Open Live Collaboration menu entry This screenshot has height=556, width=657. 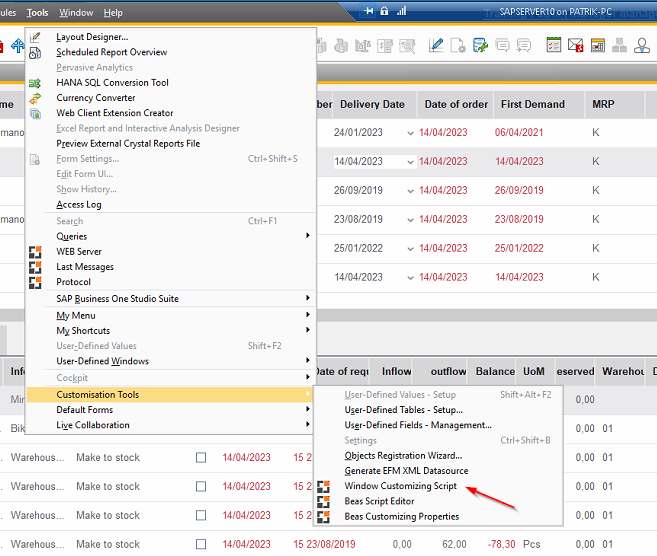(x=93, y=425)
